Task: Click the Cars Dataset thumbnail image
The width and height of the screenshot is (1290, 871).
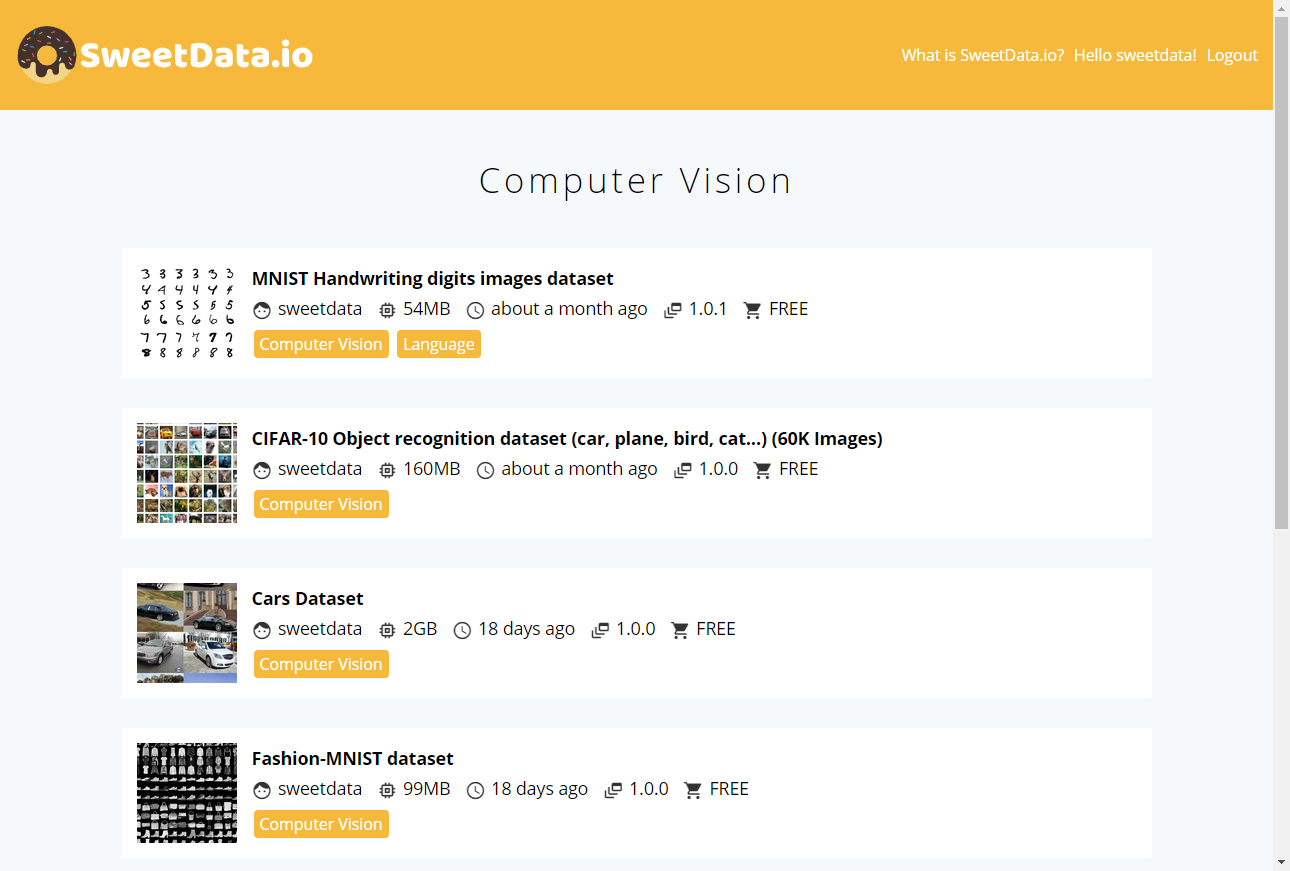Action: tap(187, 633)
